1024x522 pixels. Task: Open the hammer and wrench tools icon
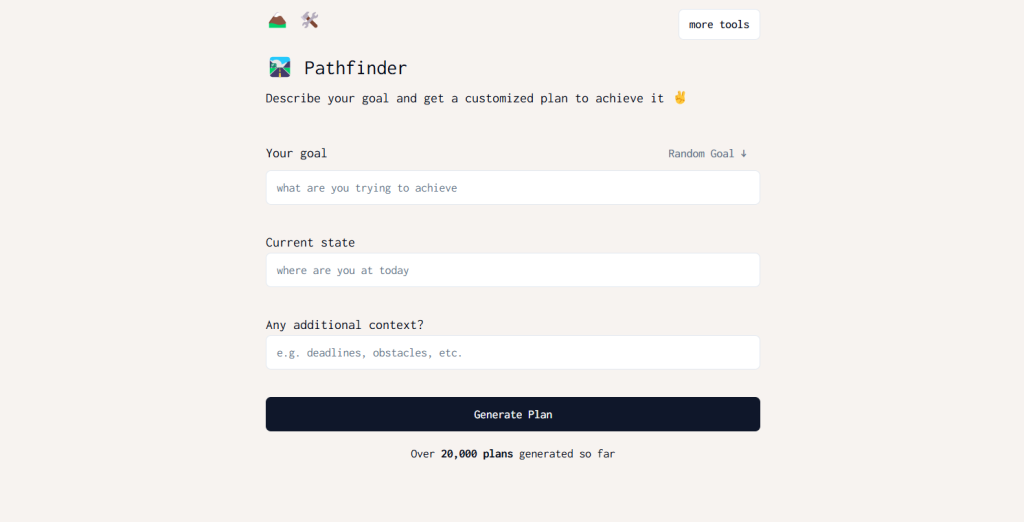[310, 20]
